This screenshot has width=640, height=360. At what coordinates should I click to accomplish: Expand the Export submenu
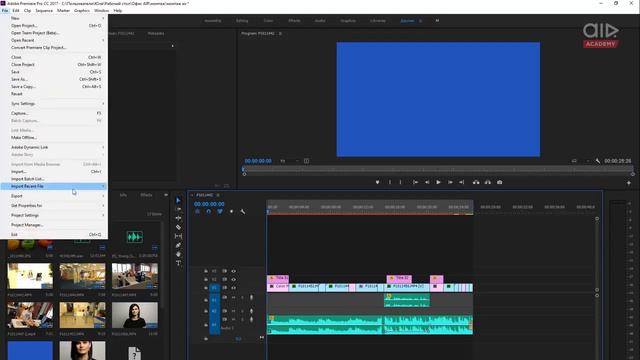click(54, 196)
